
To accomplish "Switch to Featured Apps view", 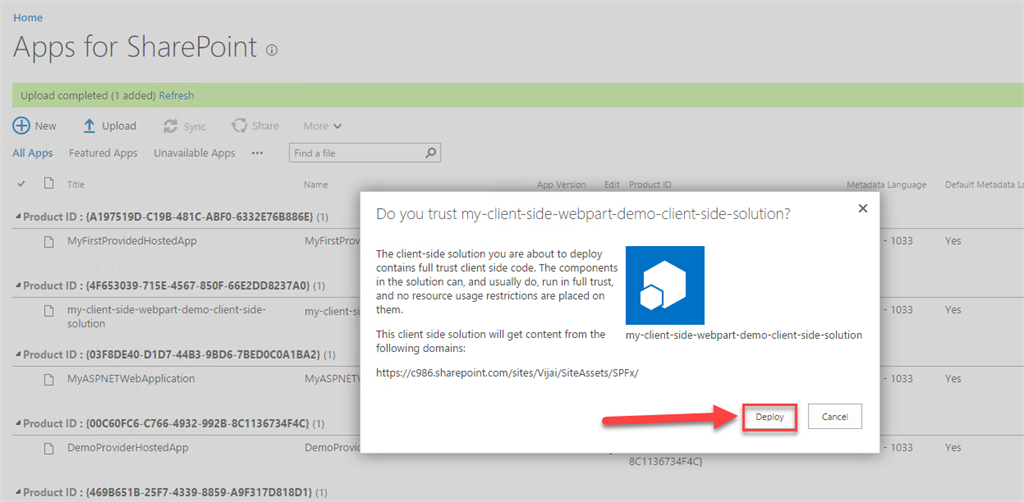I will tap(103, 153).
